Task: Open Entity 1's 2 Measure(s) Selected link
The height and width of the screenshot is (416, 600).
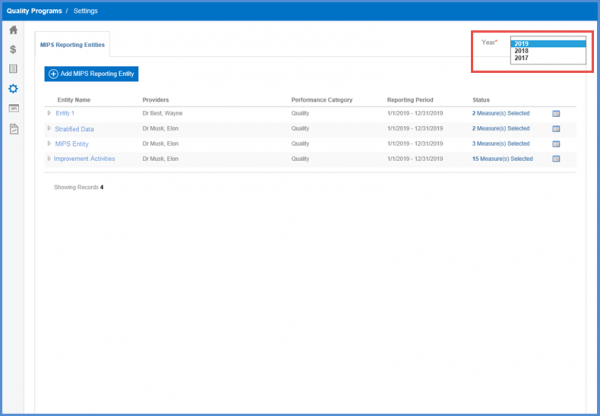Action: click(x=501, y=113)
